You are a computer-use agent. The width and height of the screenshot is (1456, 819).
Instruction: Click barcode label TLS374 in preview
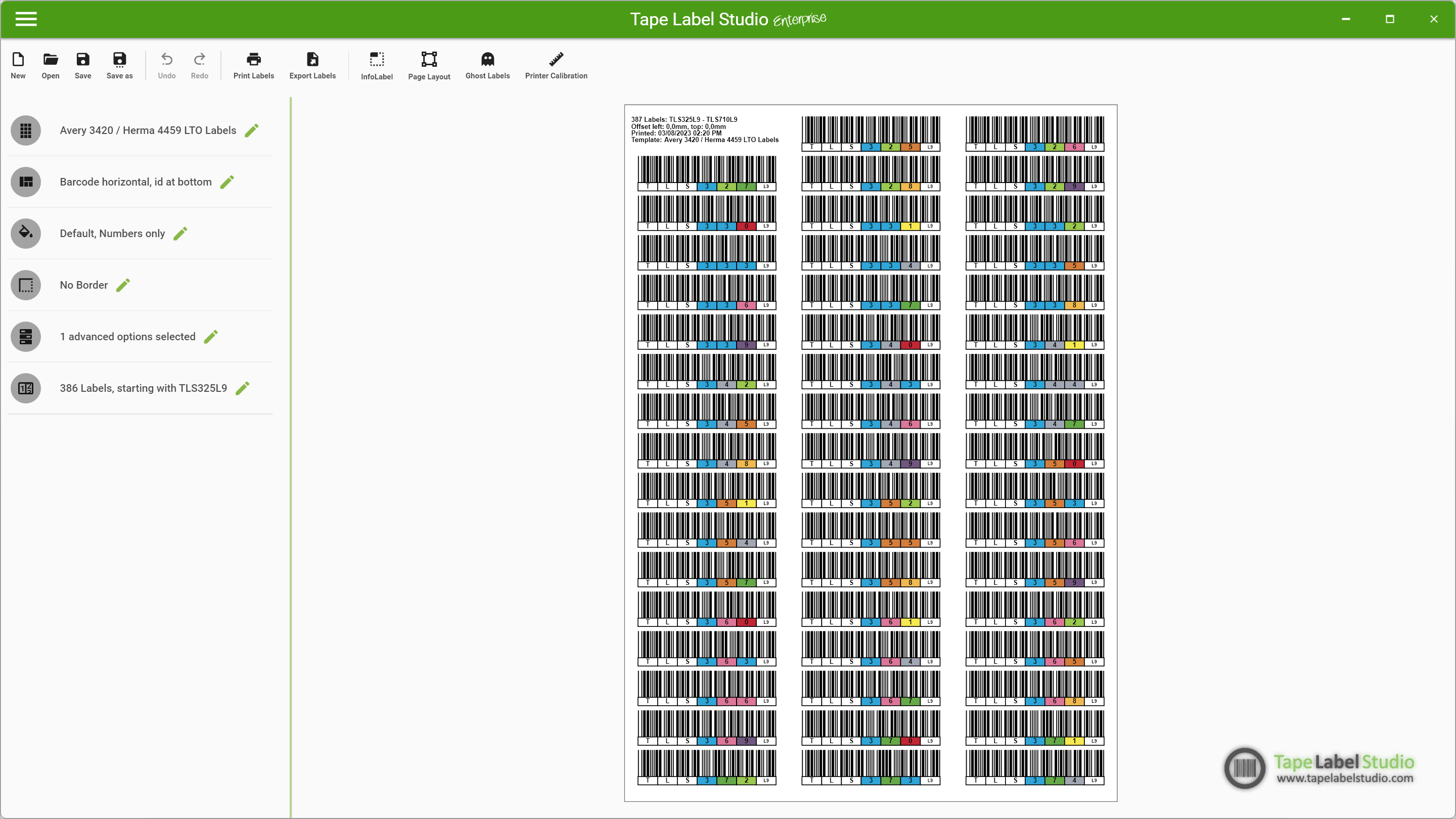1034,767
